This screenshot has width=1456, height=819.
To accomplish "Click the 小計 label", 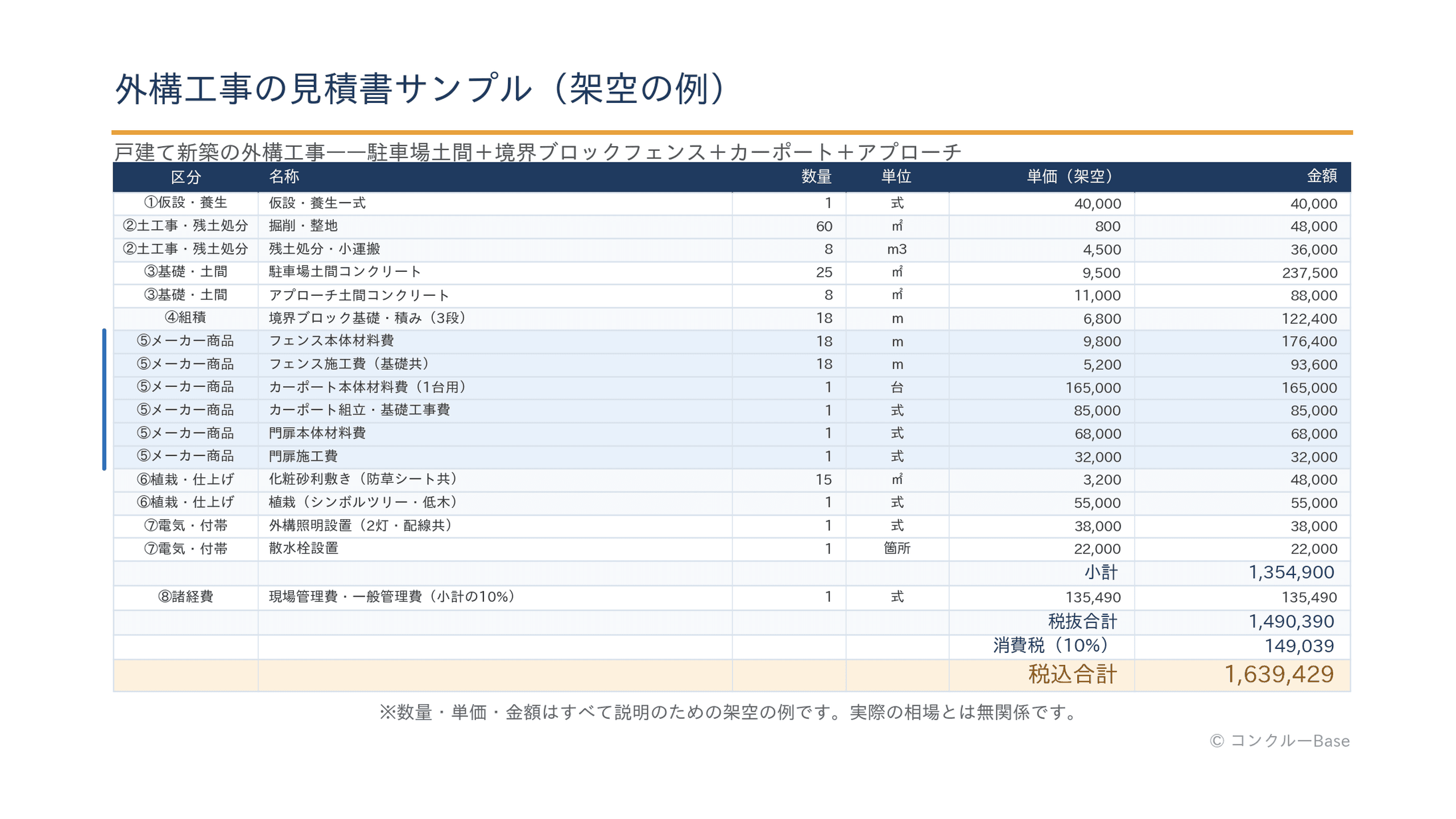I will click(1100, 573).
